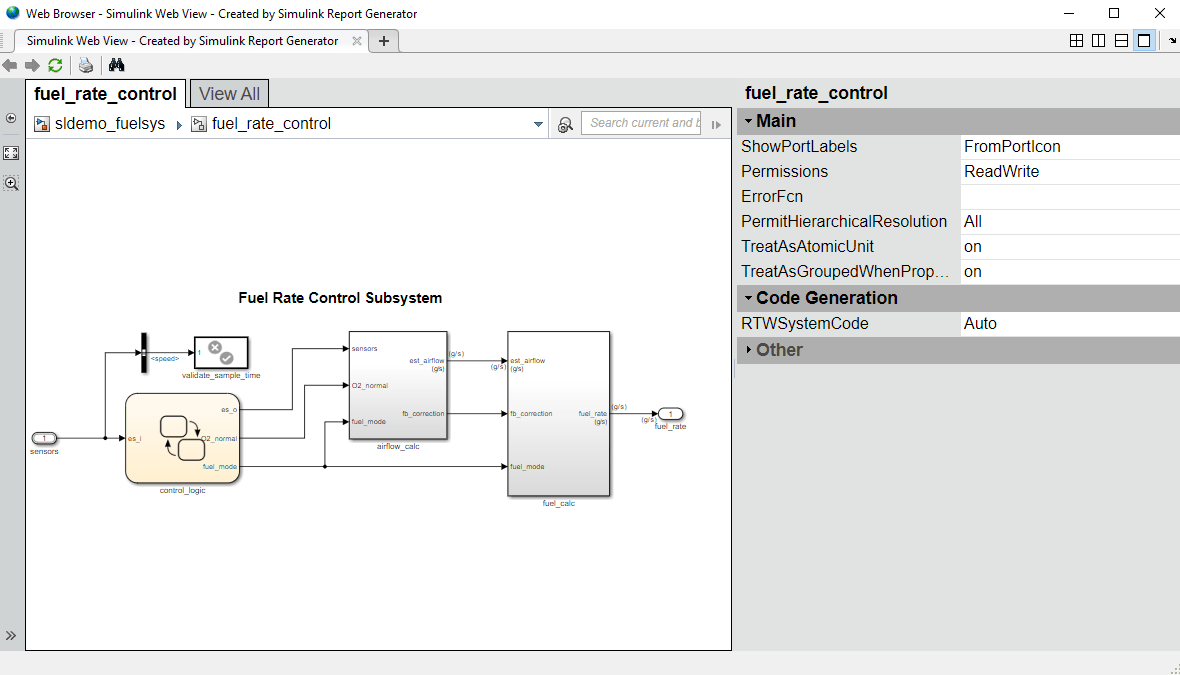This screenshot has height=675, width=1180.
Task: Select the four-pane grid layout icon
Action: pyautogui.click(x=1076, y=41)
